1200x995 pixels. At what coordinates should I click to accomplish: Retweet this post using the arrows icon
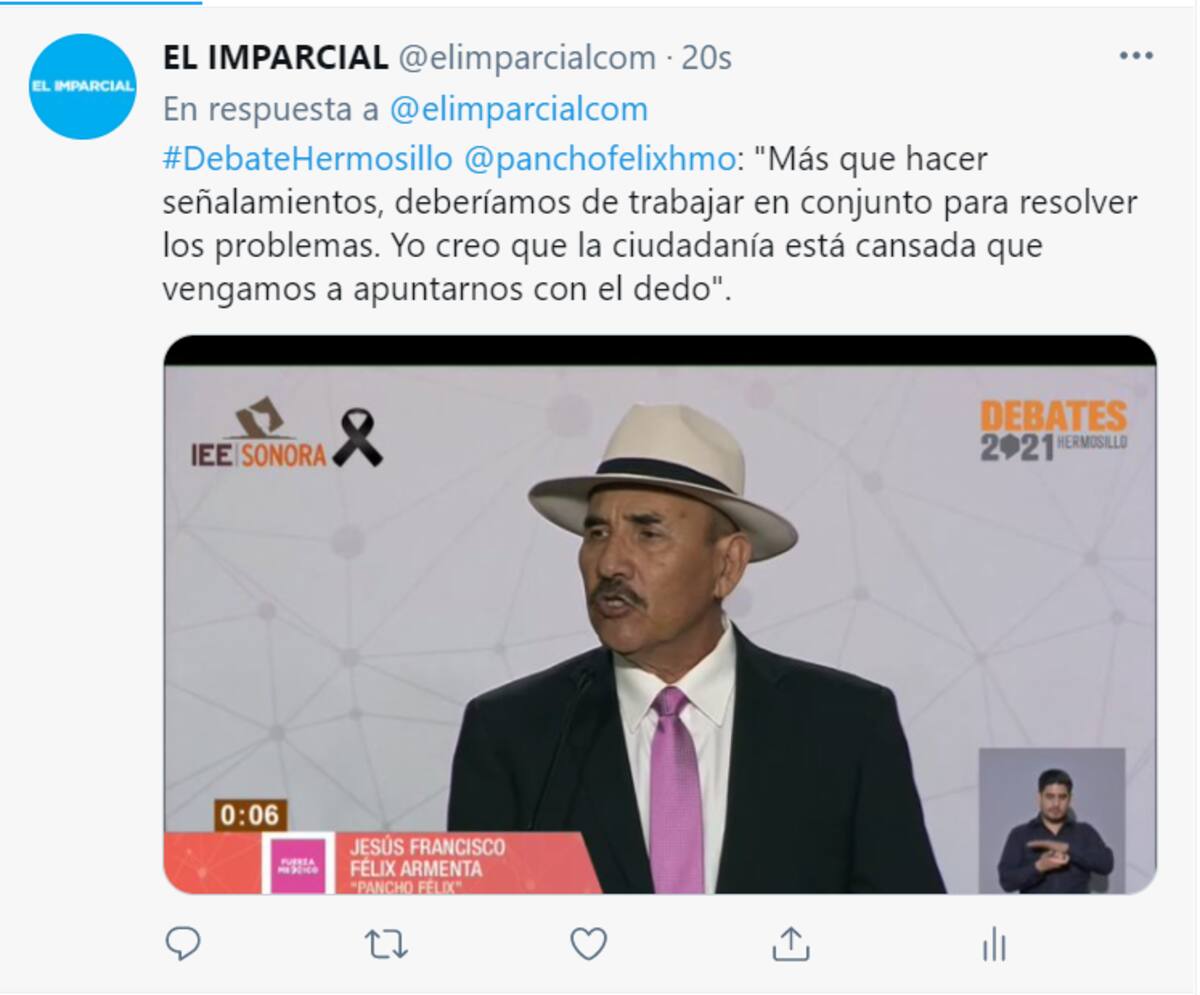pyautogui.click(x=386, y=943)
